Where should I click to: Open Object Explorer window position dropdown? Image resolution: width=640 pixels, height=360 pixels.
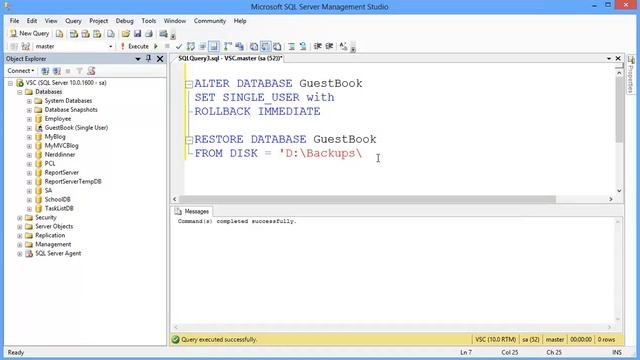tap(138, 59)
